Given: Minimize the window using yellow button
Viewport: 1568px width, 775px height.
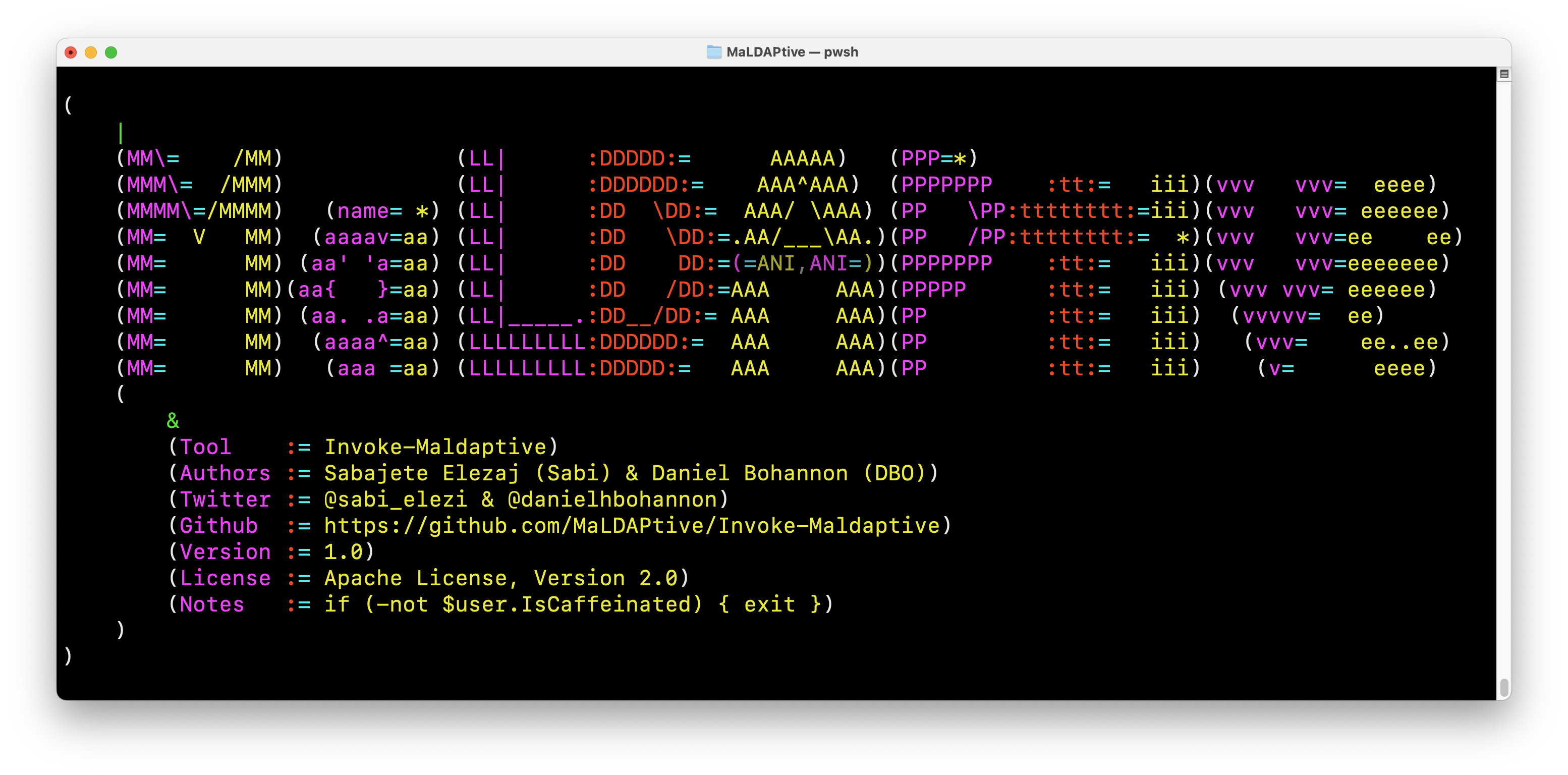Looking at the screenshot, I should point(91,52).
